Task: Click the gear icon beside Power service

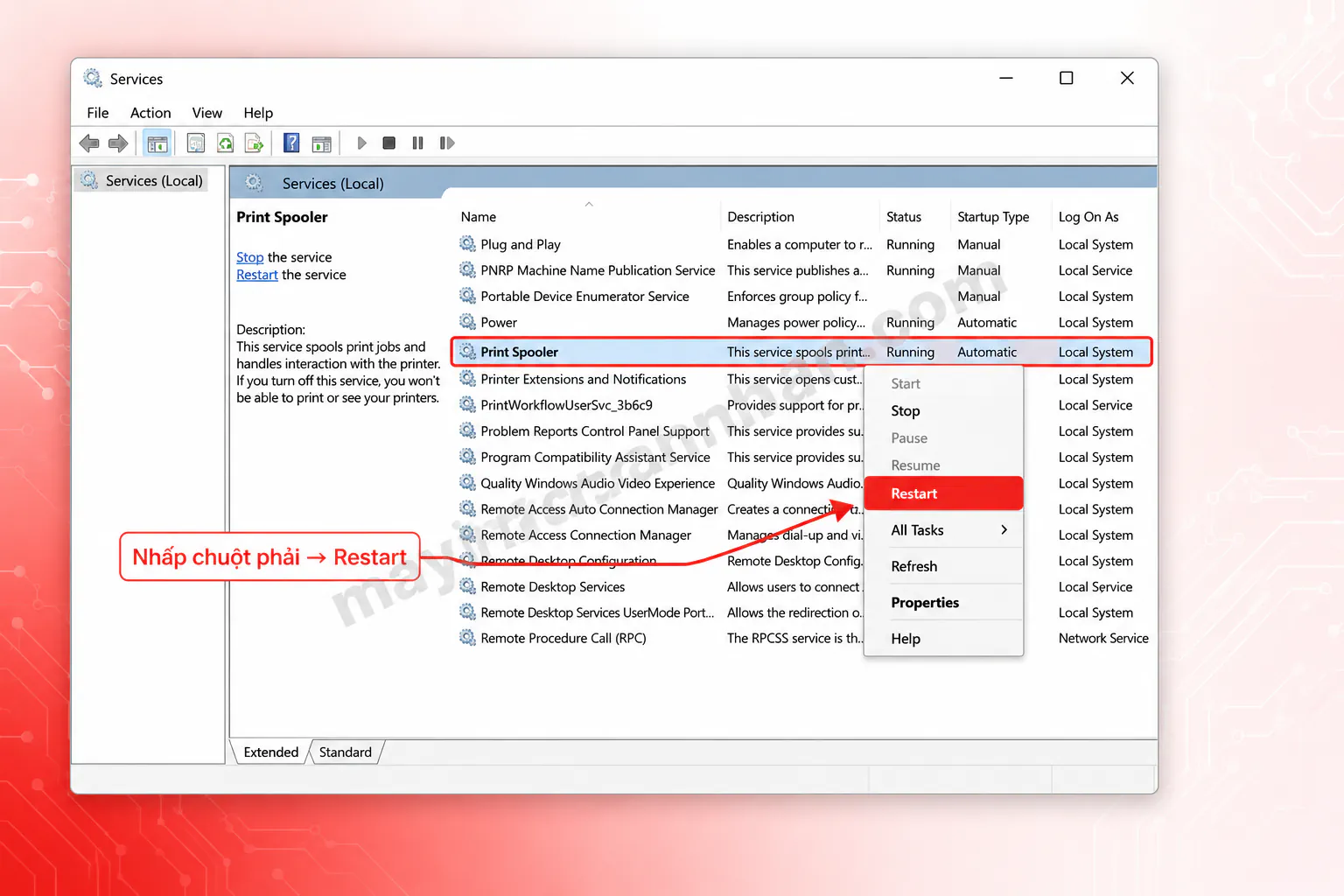Action: coord(468,322)
